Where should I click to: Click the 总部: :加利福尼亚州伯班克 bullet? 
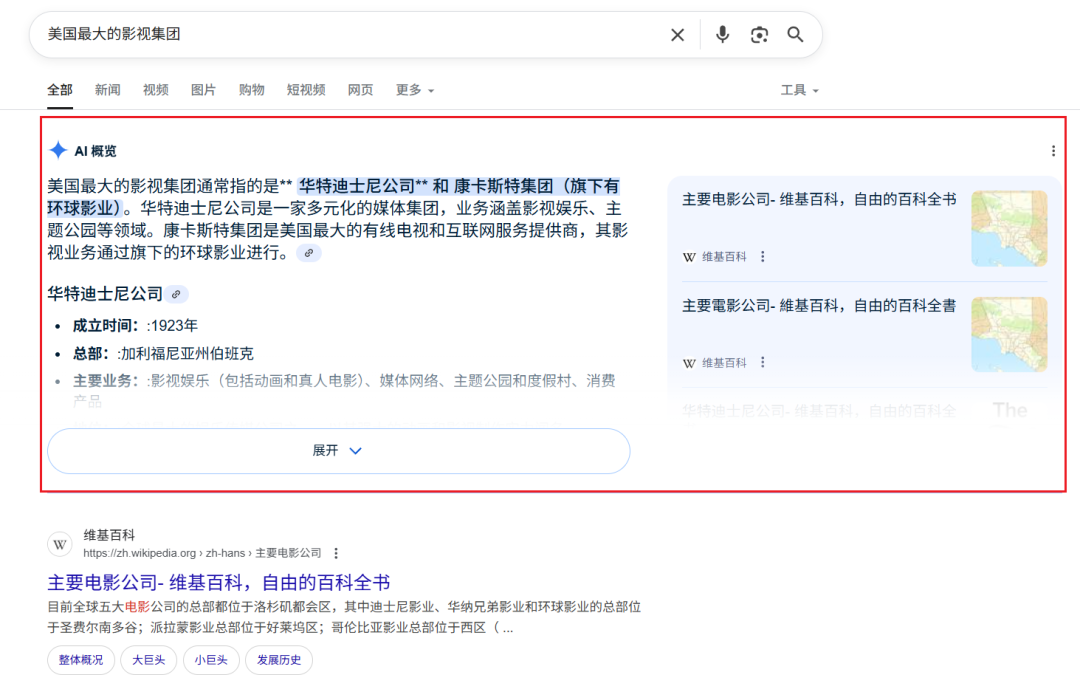tap(163, 354)
